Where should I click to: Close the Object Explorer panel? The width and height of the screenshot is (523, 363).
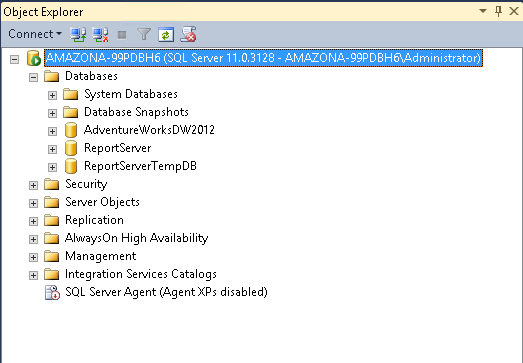514,11
